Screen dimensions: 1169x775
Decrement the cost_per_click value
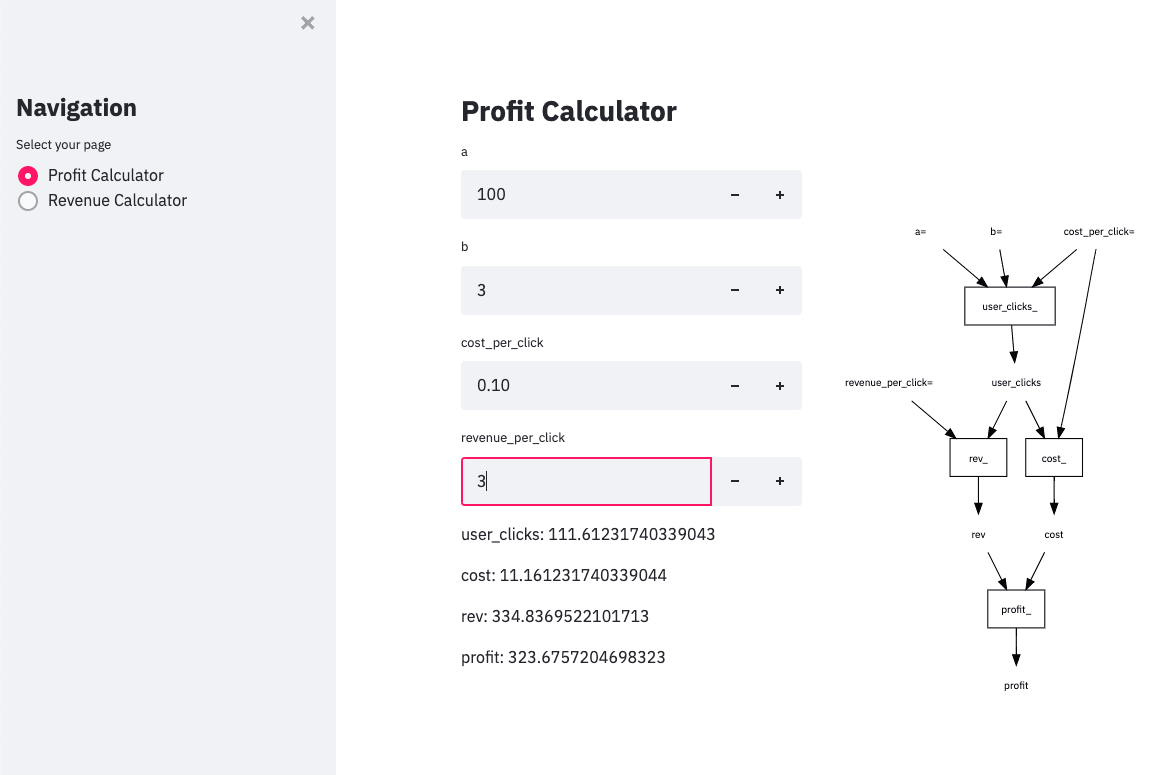click(735, 386)
